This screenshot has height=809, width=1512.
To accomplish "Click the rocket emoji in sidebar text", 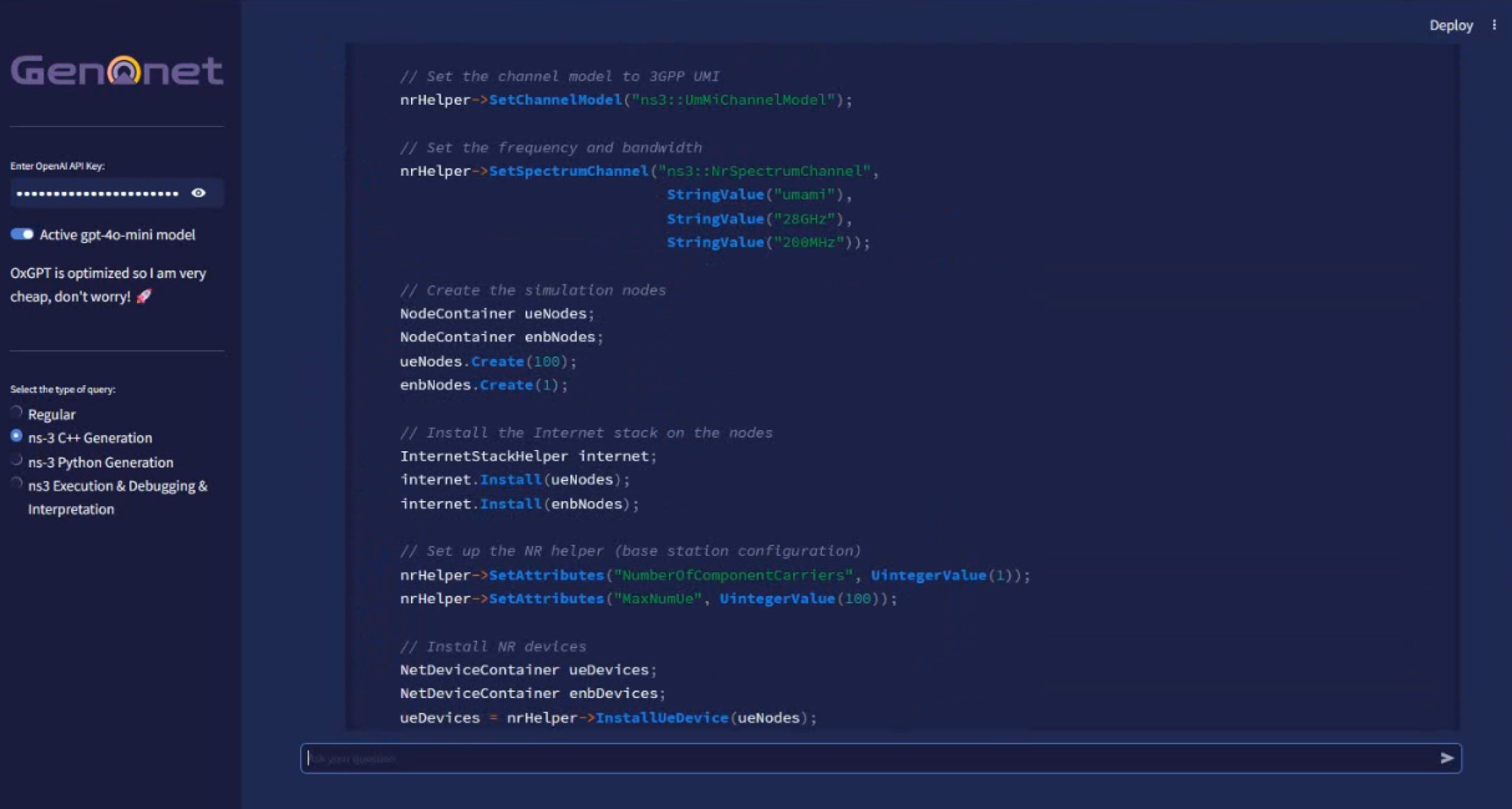I will tap(144, 297).
